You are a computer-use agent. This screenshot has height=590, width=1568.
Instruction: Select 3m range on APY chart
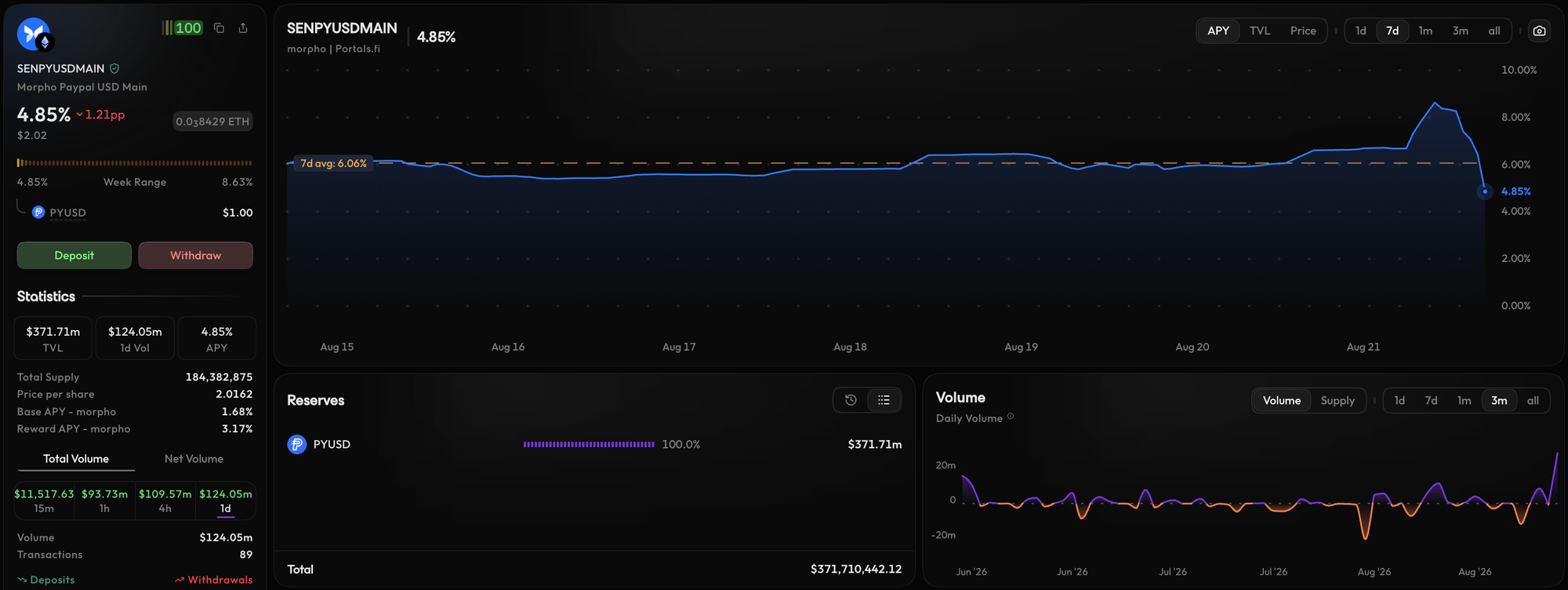[1460, 31]
